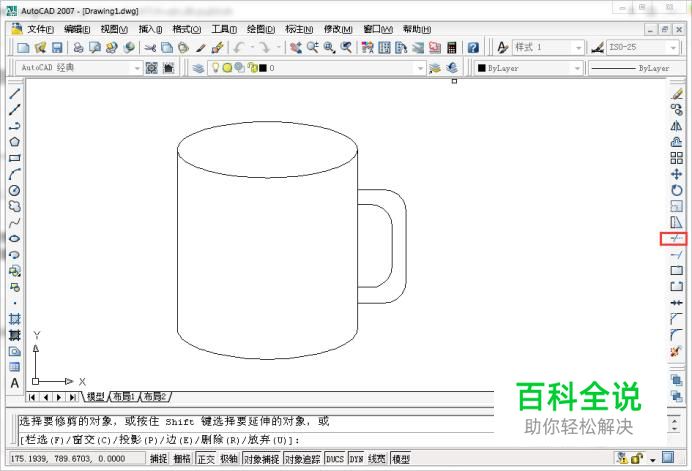Select the Copy Object modify tool
Image resolution: width=692 pixels, height=471 pixels.
point(677,109)
